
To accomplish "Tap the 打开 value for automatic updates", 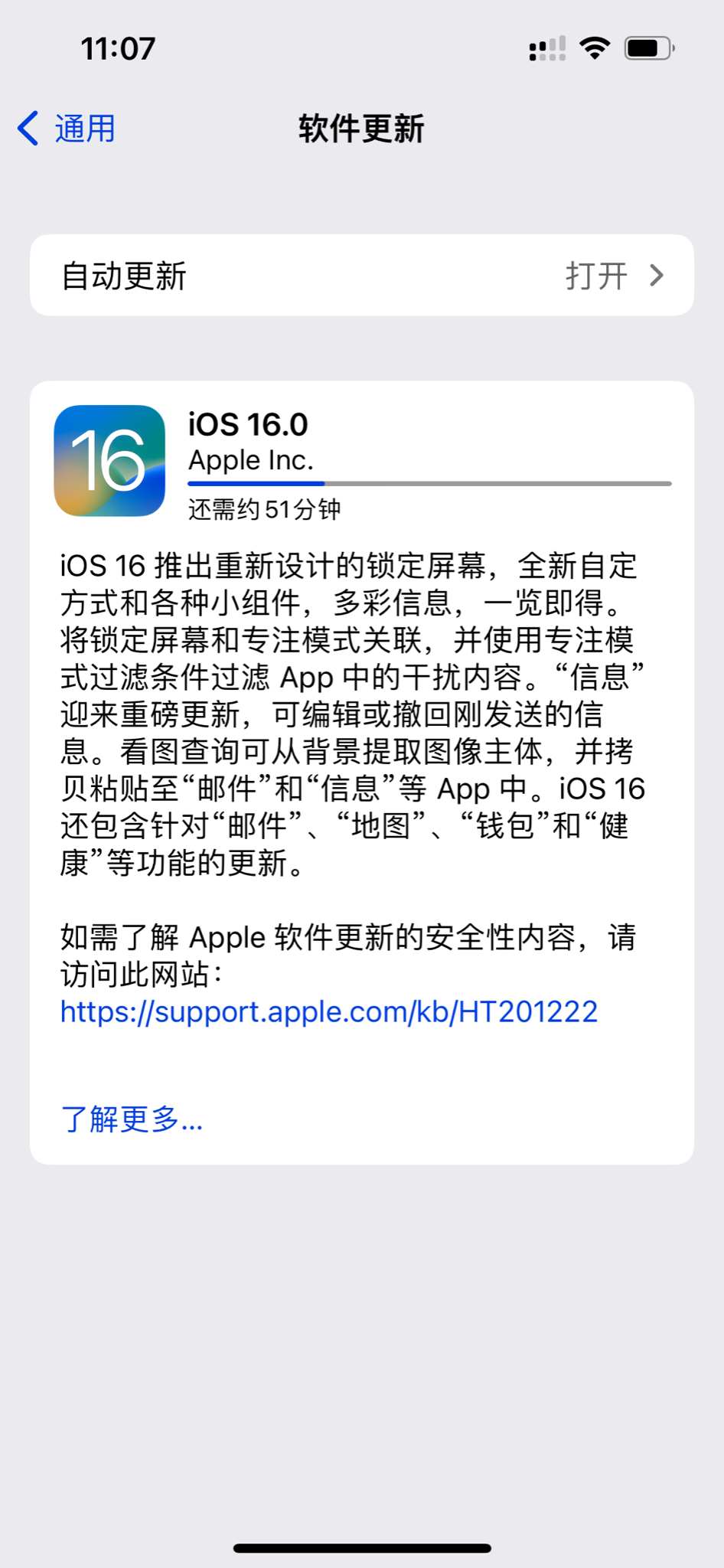I will [x=597, y=276].
